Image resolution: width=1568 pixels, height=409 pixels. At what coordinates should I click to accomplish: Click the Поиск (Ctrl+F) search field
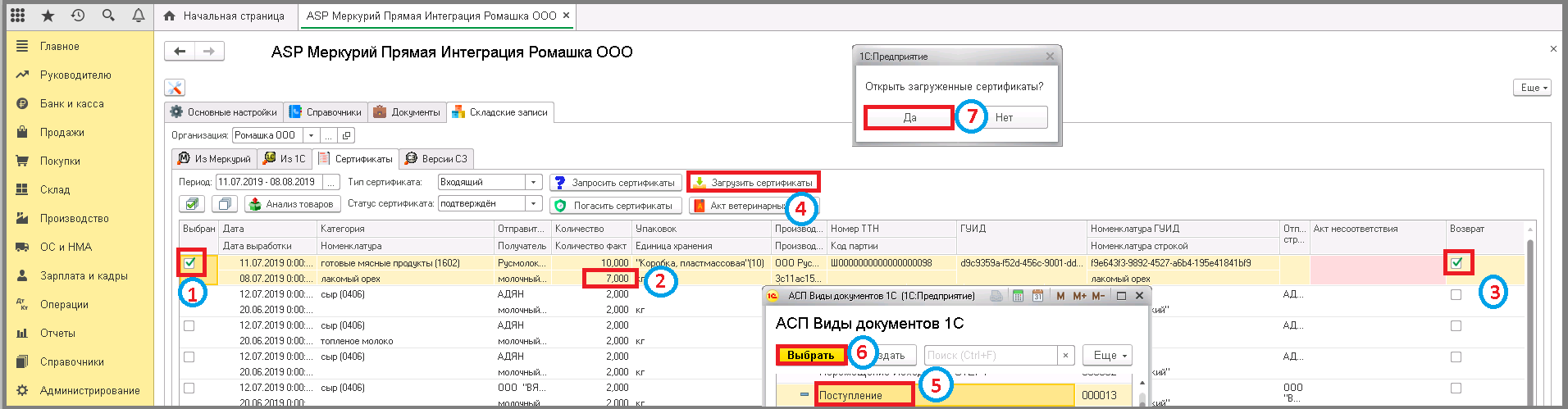[991, 355]
